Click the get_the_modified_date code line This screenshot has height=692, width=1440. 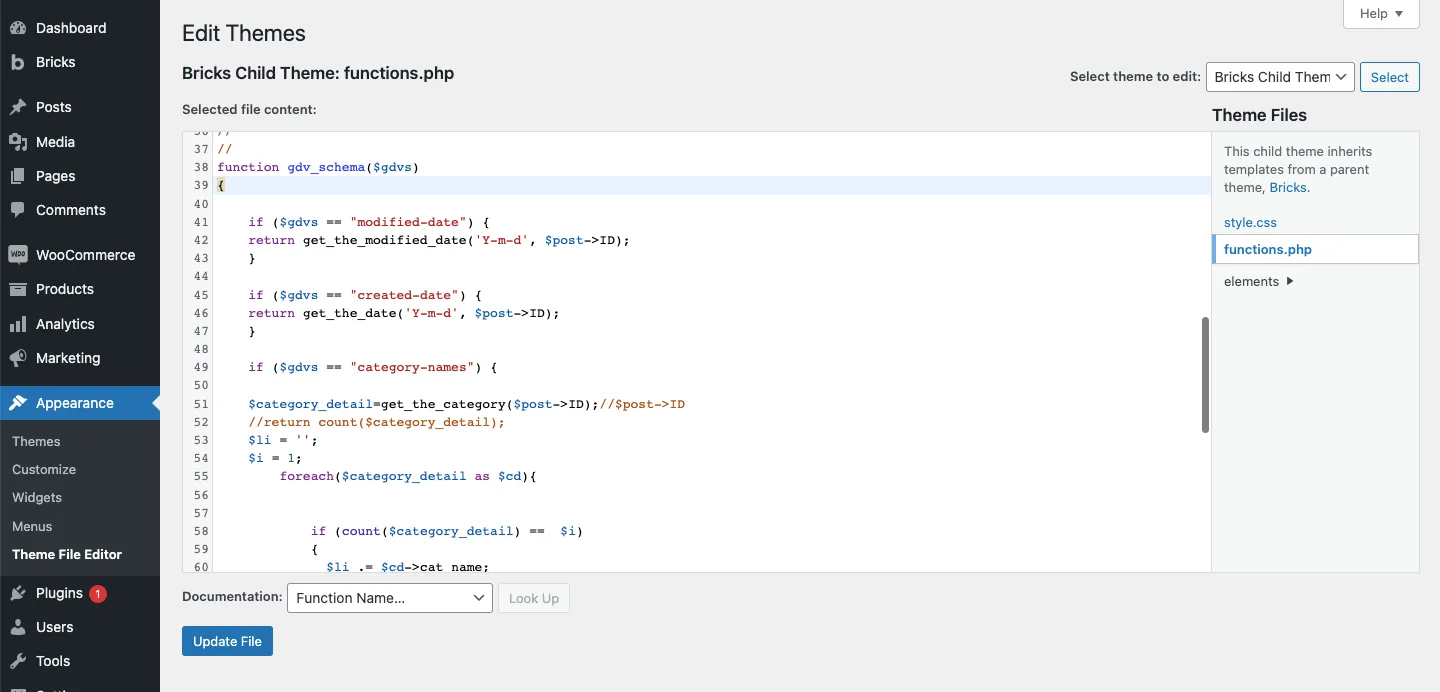coord(440,240)
